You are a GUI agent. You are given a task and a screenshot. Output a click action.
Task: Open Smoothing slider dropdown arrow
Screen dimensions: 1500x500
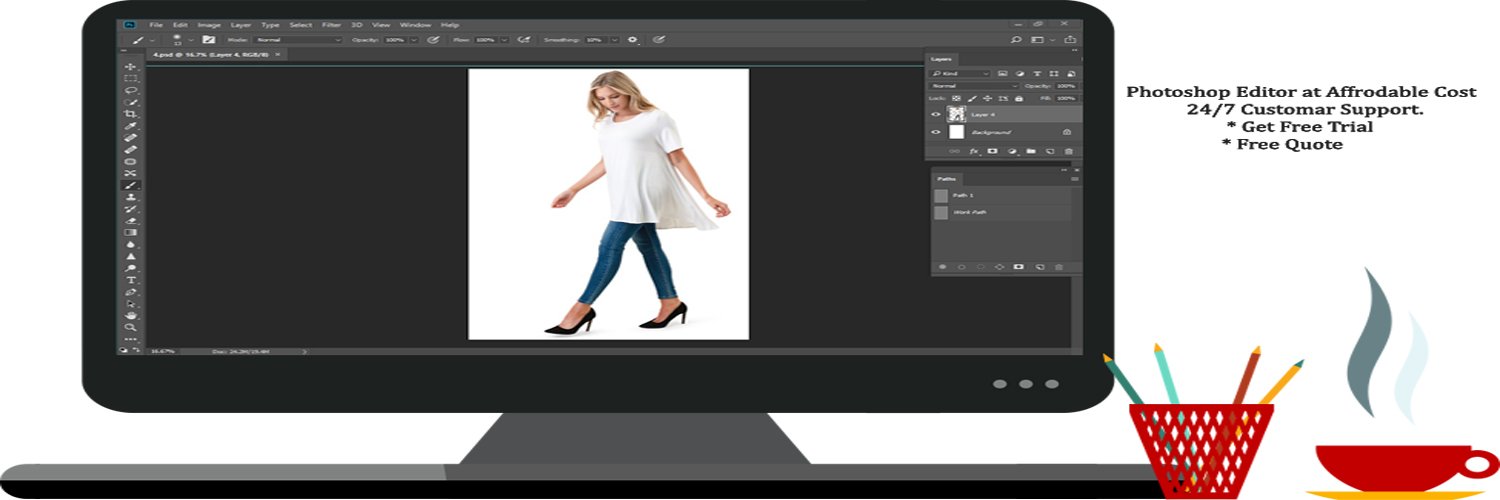coord(614,40)
